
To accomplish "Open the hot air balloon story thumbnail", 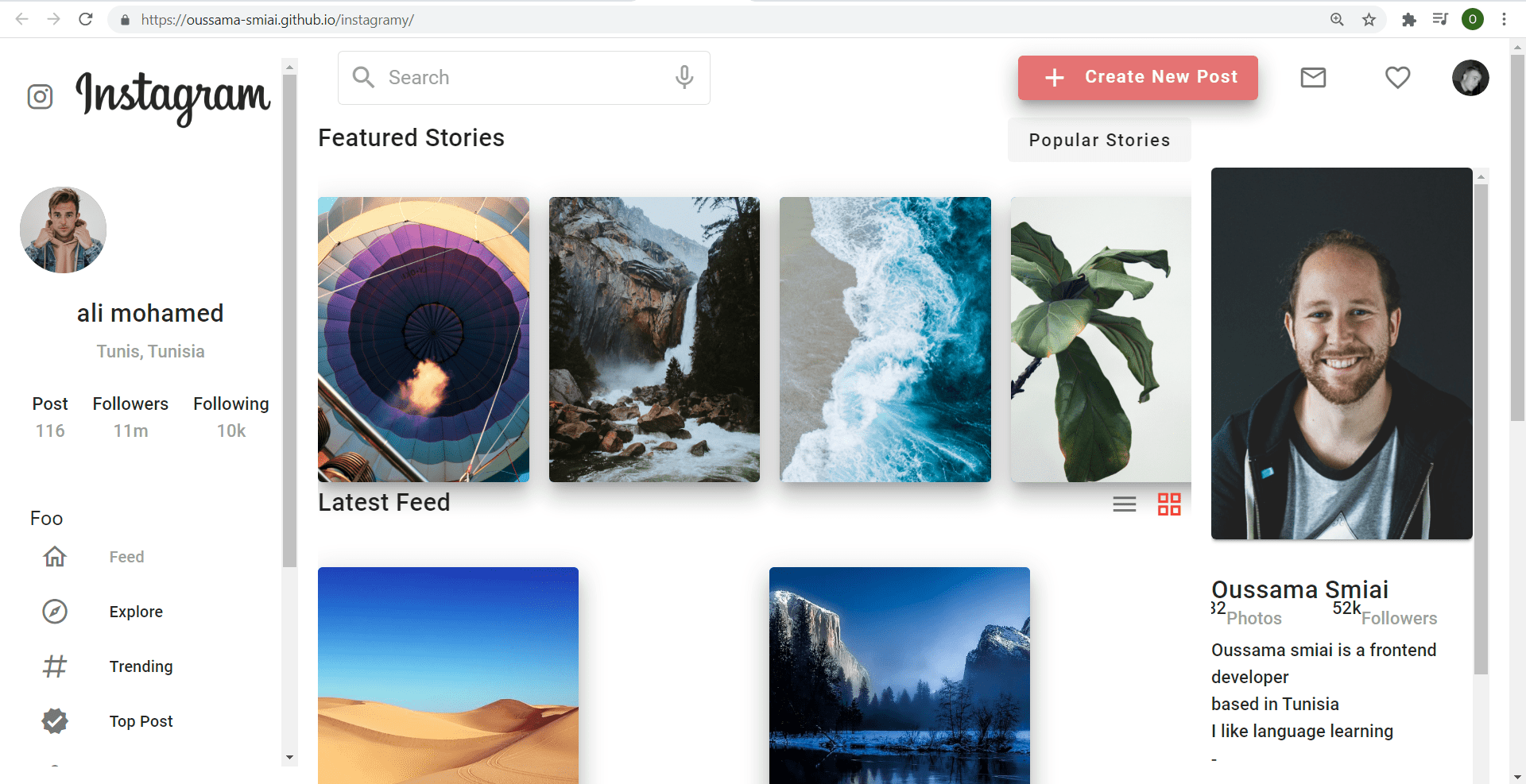I will pos(423,339).
